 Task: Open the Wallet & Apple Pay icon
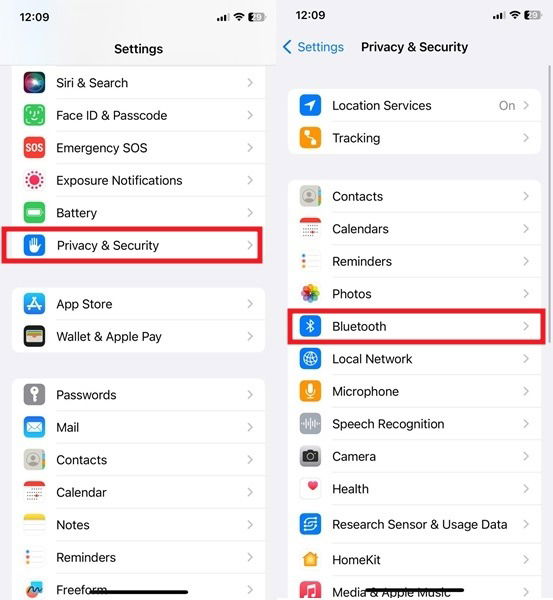[34, 336]
